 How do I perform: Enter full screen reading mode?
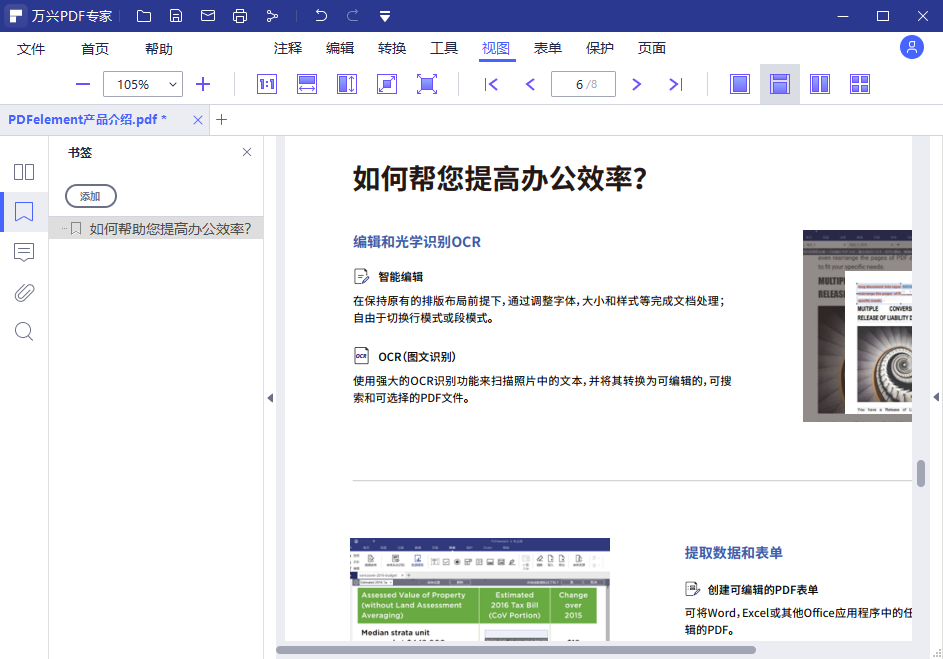click(427, 84)
